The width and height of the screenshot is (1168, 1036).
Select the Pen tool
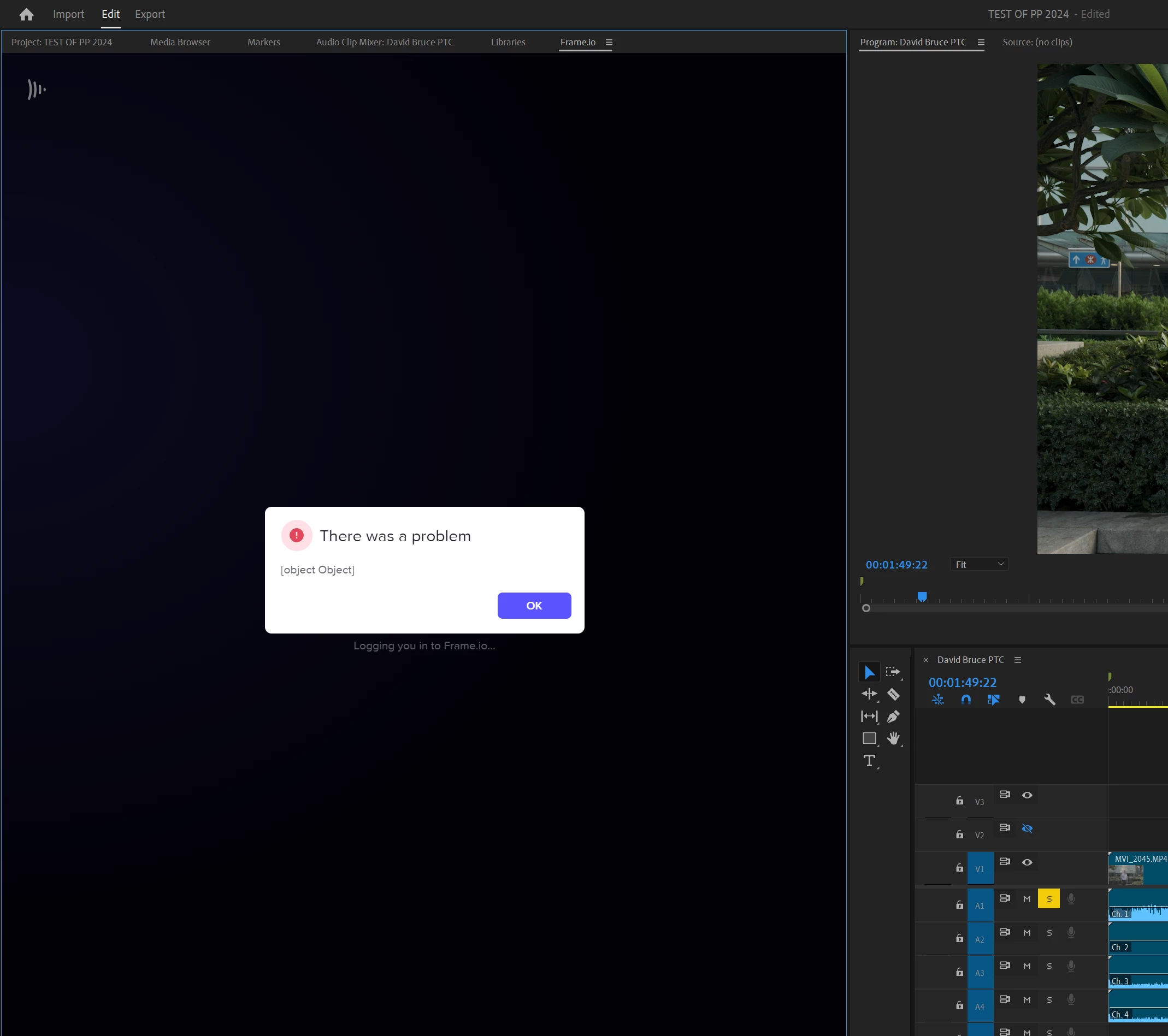(x=893, y=717)
